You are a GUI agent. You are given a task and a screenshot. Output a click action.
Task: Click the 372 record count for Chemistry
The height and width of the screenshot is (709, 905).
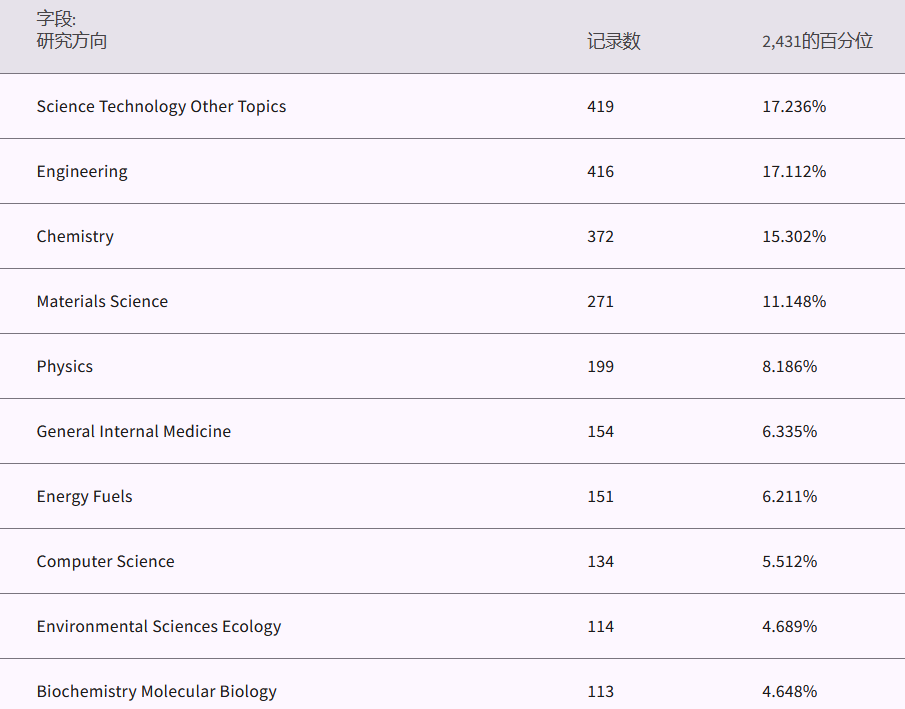pos(600,237)
